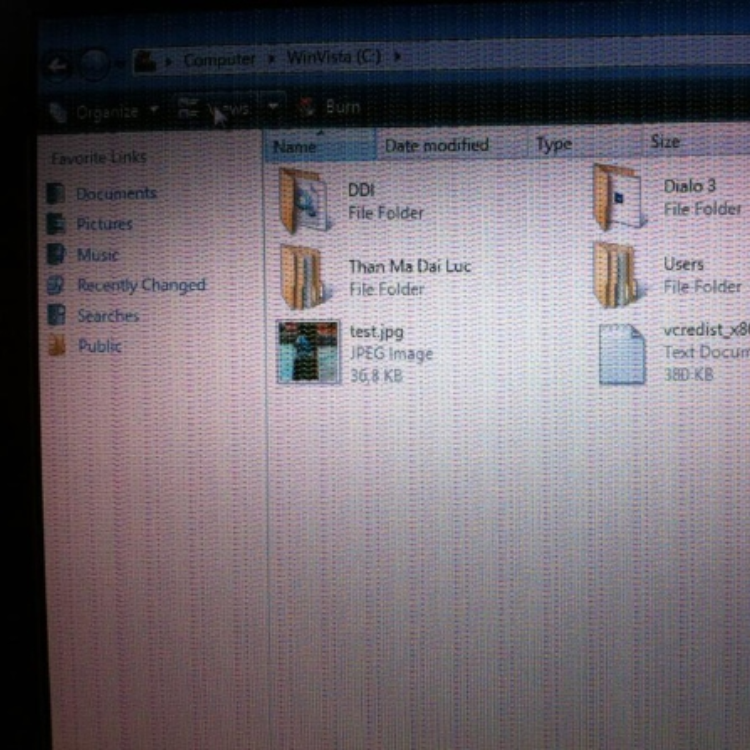Screen dimensions: 750x750
Task: Open the Than Ma Dai Luc folder icon
Action: point(305,276)
